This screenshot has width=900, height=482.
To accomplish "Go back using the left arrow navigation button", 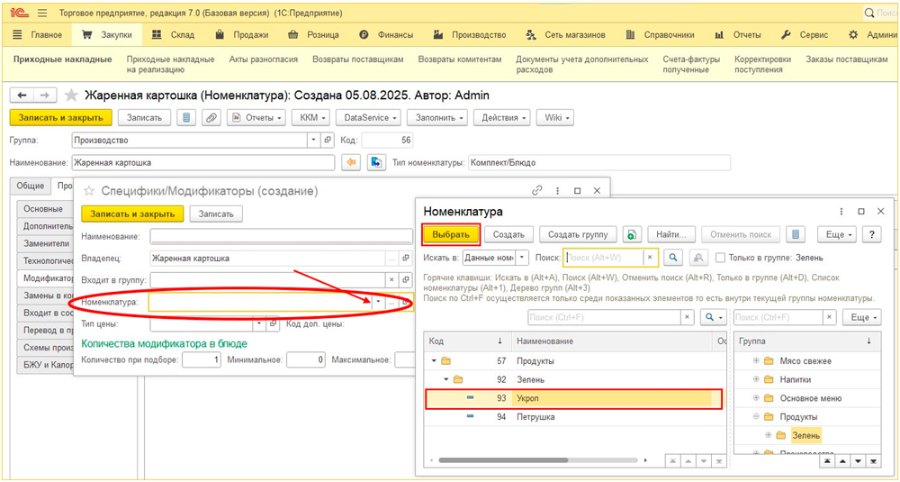I will 22,95.
